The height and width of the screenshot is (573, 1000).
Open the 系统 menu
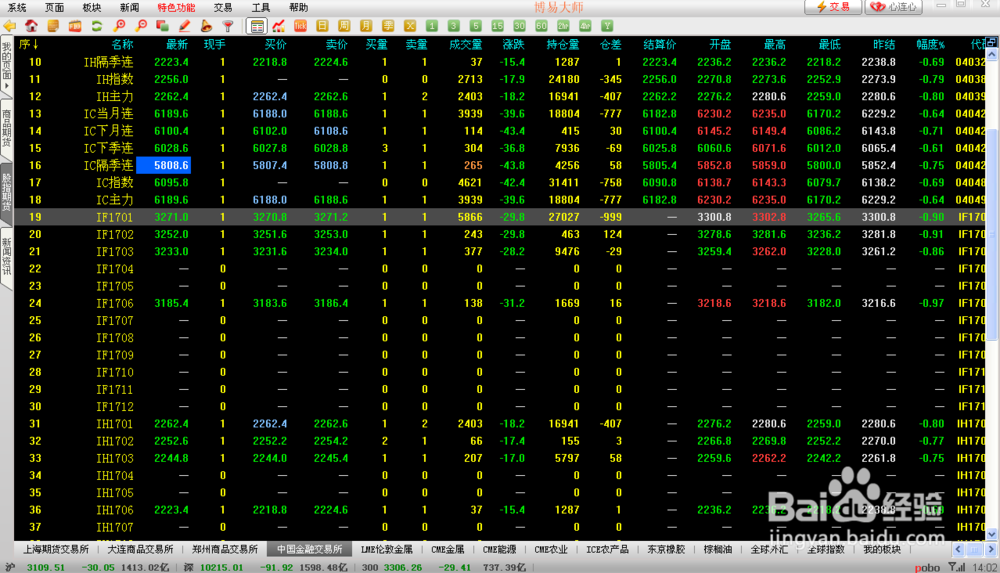[x=17, y=8]
